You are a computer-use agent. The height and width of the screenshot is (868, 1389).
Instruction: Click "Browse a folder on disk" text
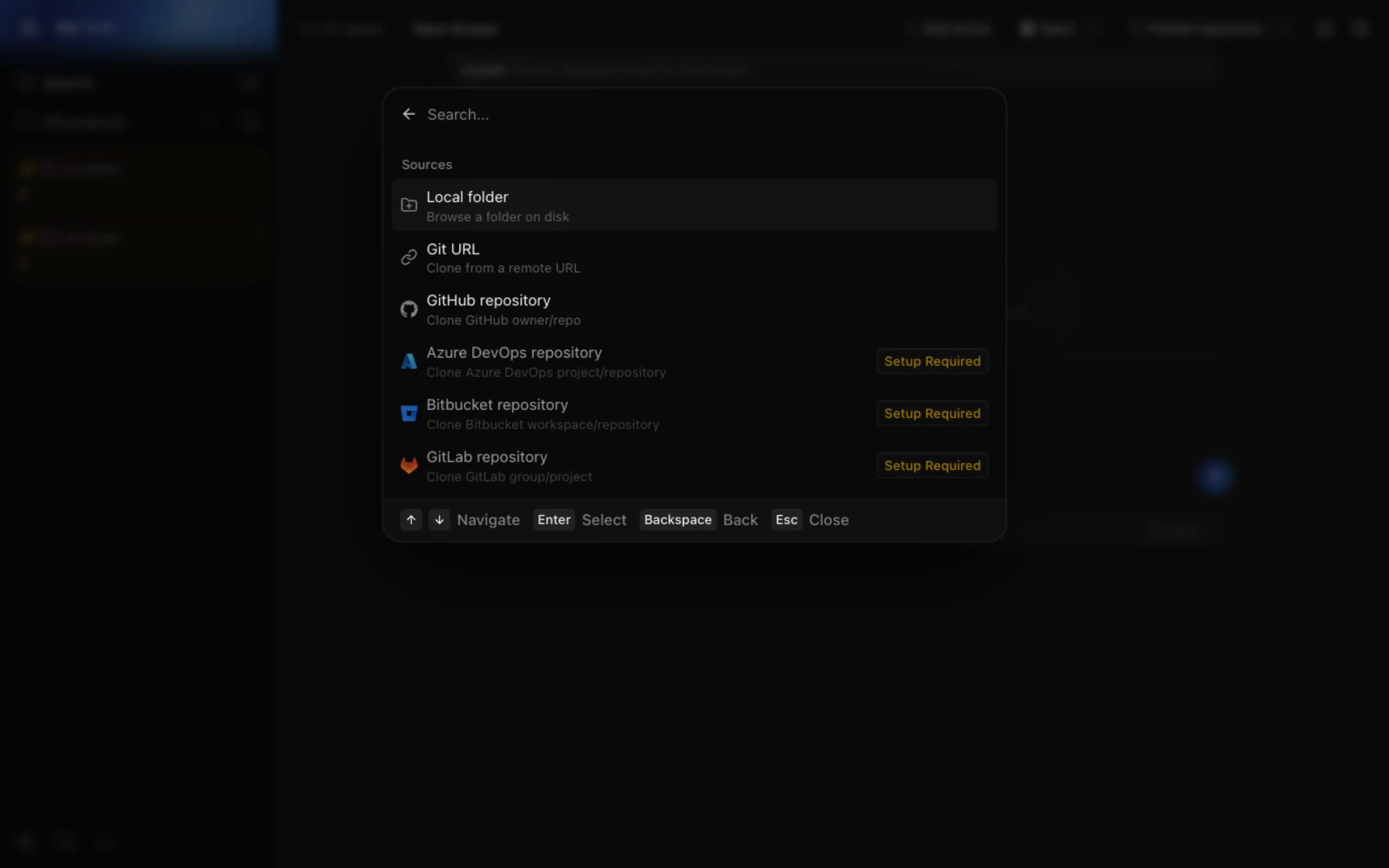pos(498,217)
